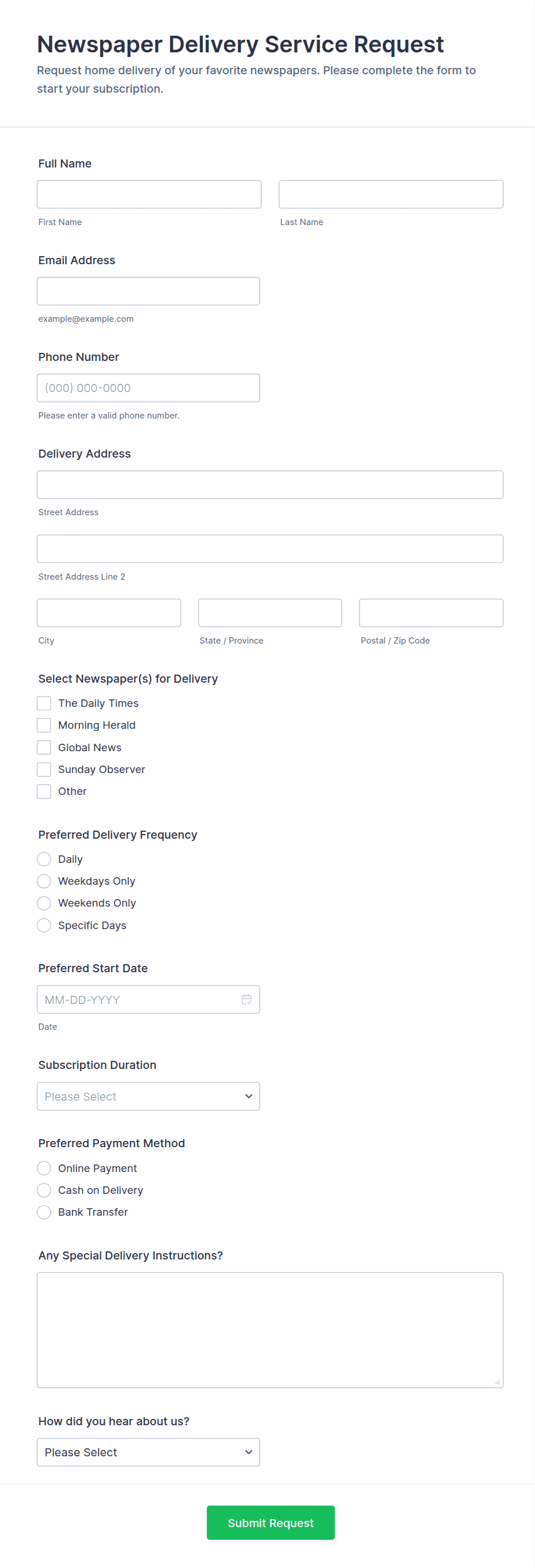Click the textarea resize handle
The width and height of the screenshot is (535, 1568).
(x=497, y=1381)
